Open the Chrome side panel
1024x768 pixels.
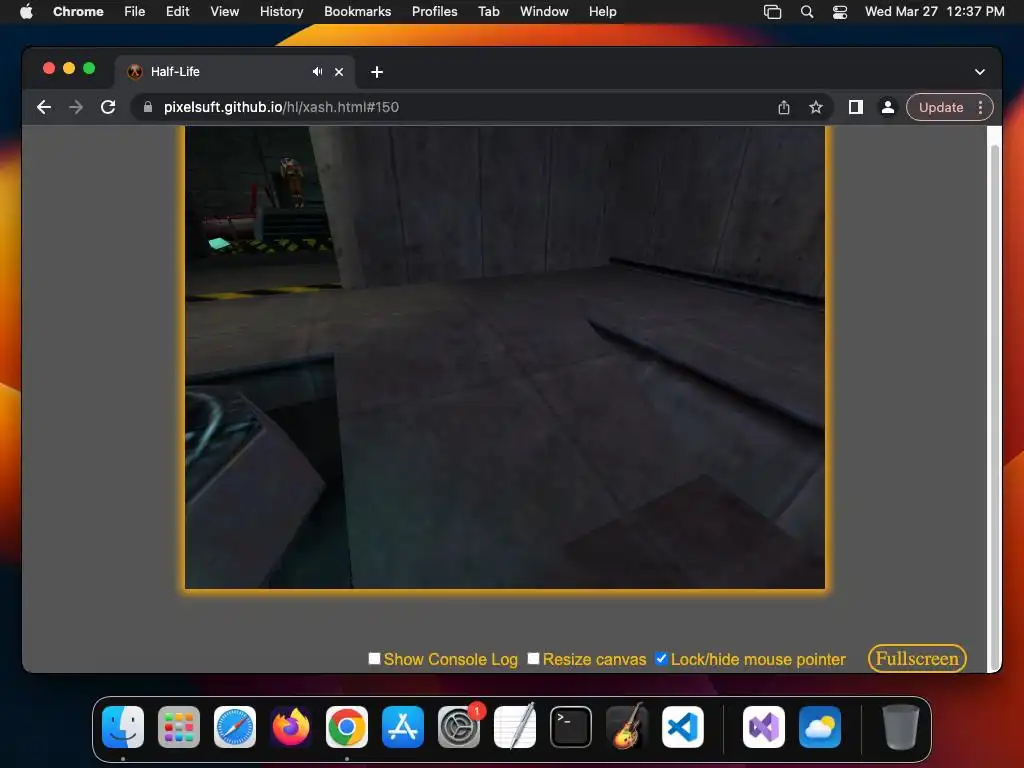point(856,107)
